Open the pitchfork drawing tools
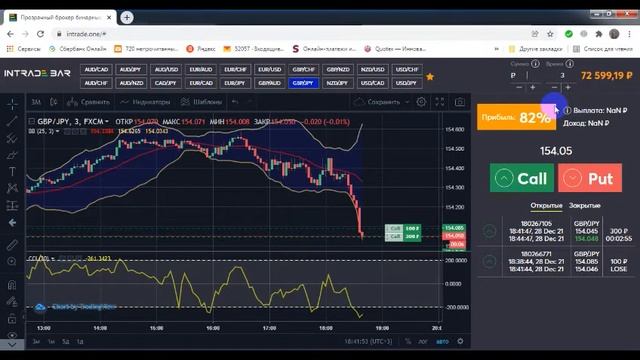Image resolution: width=640 pixels, height=360 pixels. (x=12, y=138)
